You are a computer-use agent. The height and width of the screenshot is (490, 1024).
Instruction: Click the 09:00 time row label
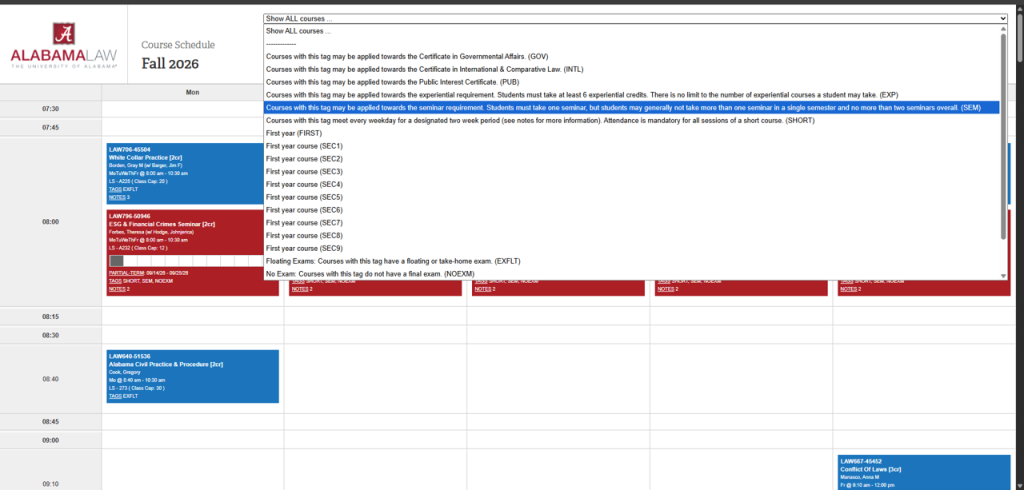(50, 440)
